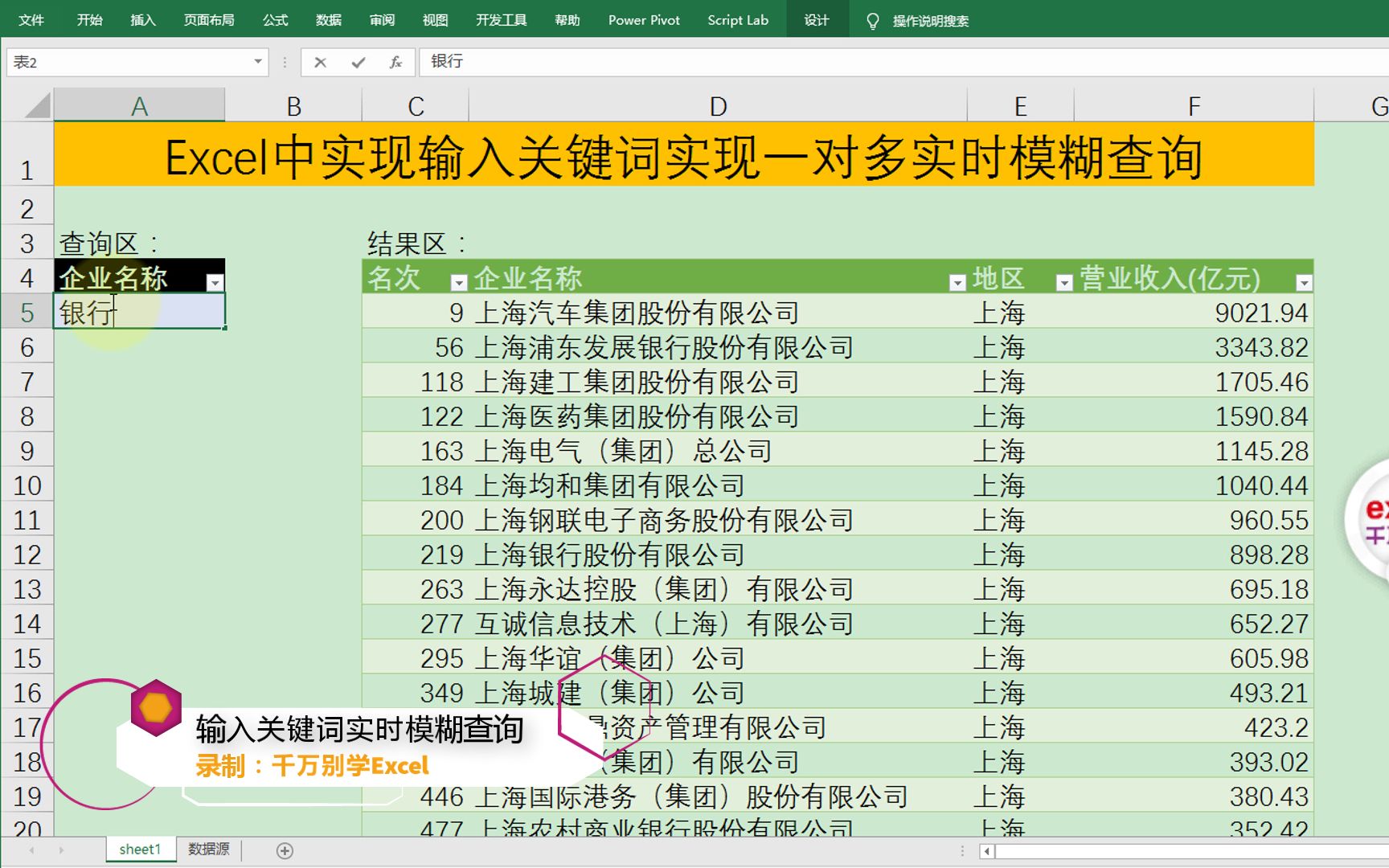Click revenue value 380.43

pos(1268,796)
